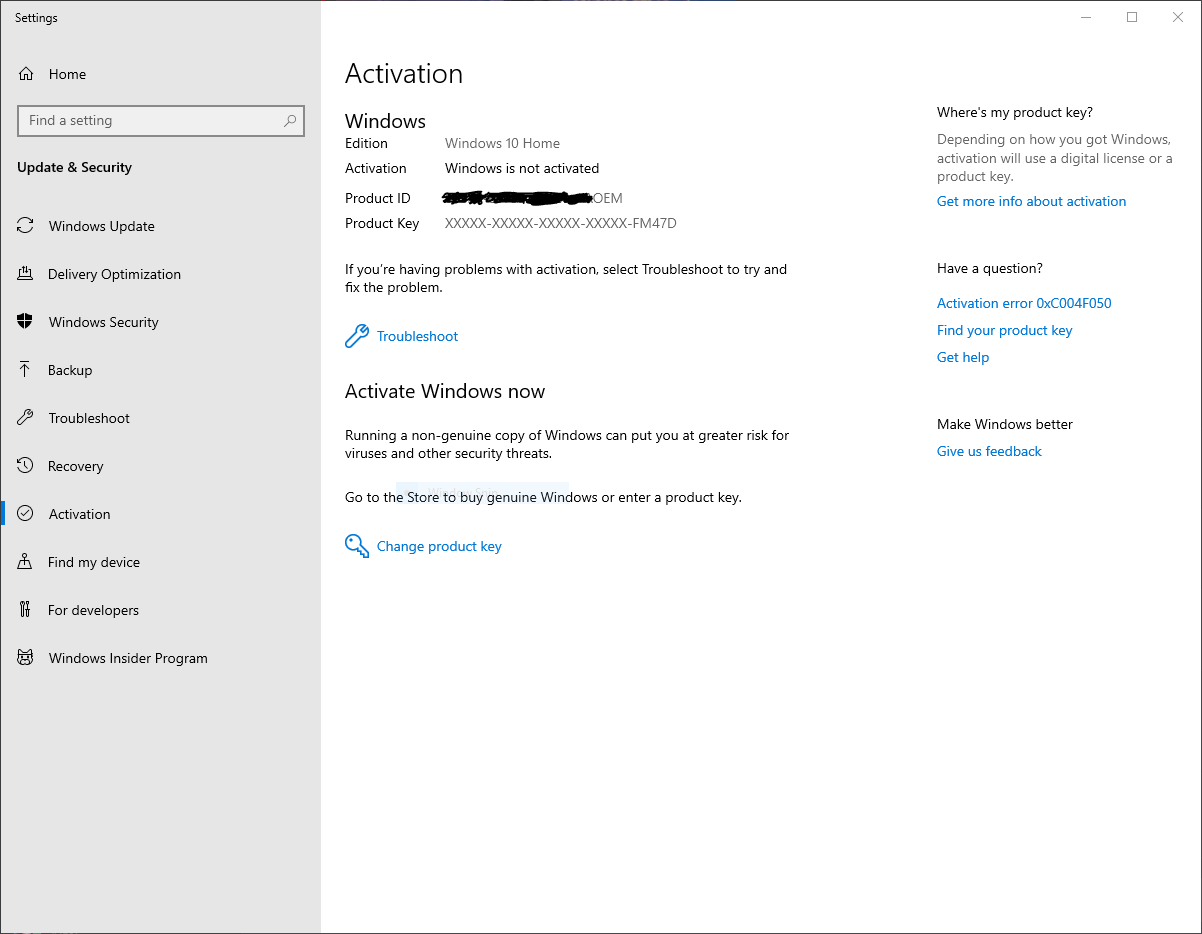Select Backup in the sidebar
The height and width of the screenshot is (934, 1202).
tap(160, 370)
